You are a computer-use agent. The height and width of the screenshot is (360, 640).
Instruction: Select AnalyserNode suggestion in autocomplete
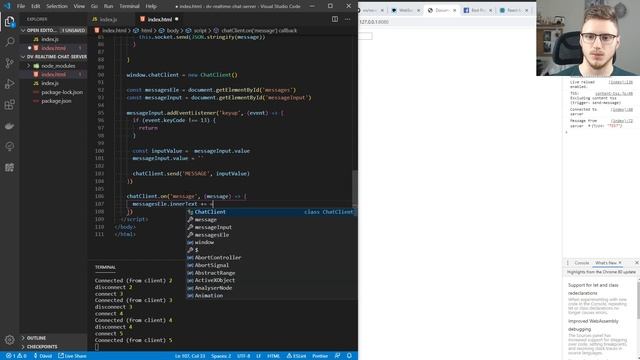[271, 288]
